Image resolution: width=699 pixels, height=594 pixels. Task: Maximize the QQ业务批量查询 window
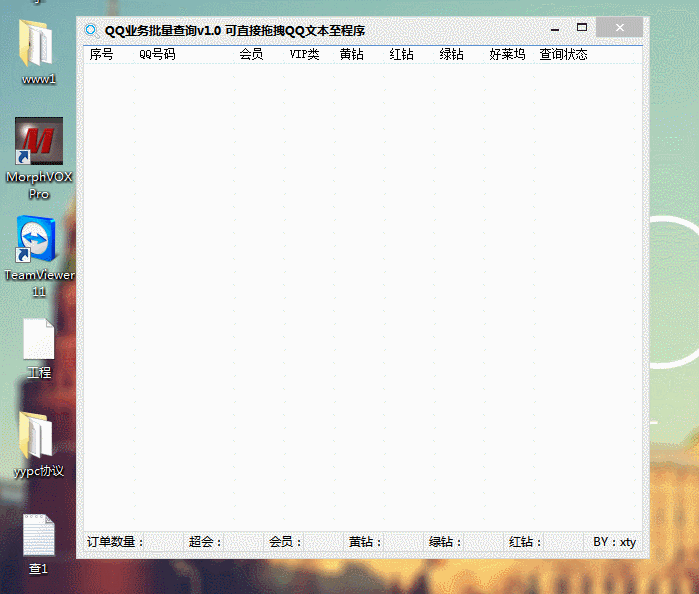tap(582, 28)
